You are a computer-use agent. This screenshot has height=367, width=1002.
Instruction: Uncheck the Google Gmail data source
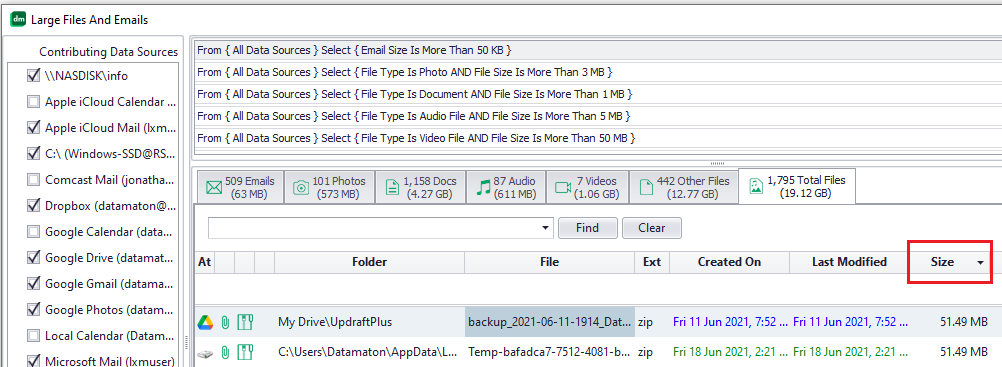(33, 283)
